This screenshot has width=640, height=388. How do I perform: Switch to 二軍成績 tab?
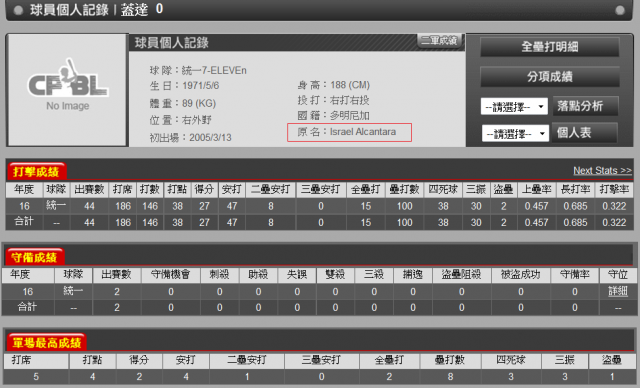[x=439, y=40]
